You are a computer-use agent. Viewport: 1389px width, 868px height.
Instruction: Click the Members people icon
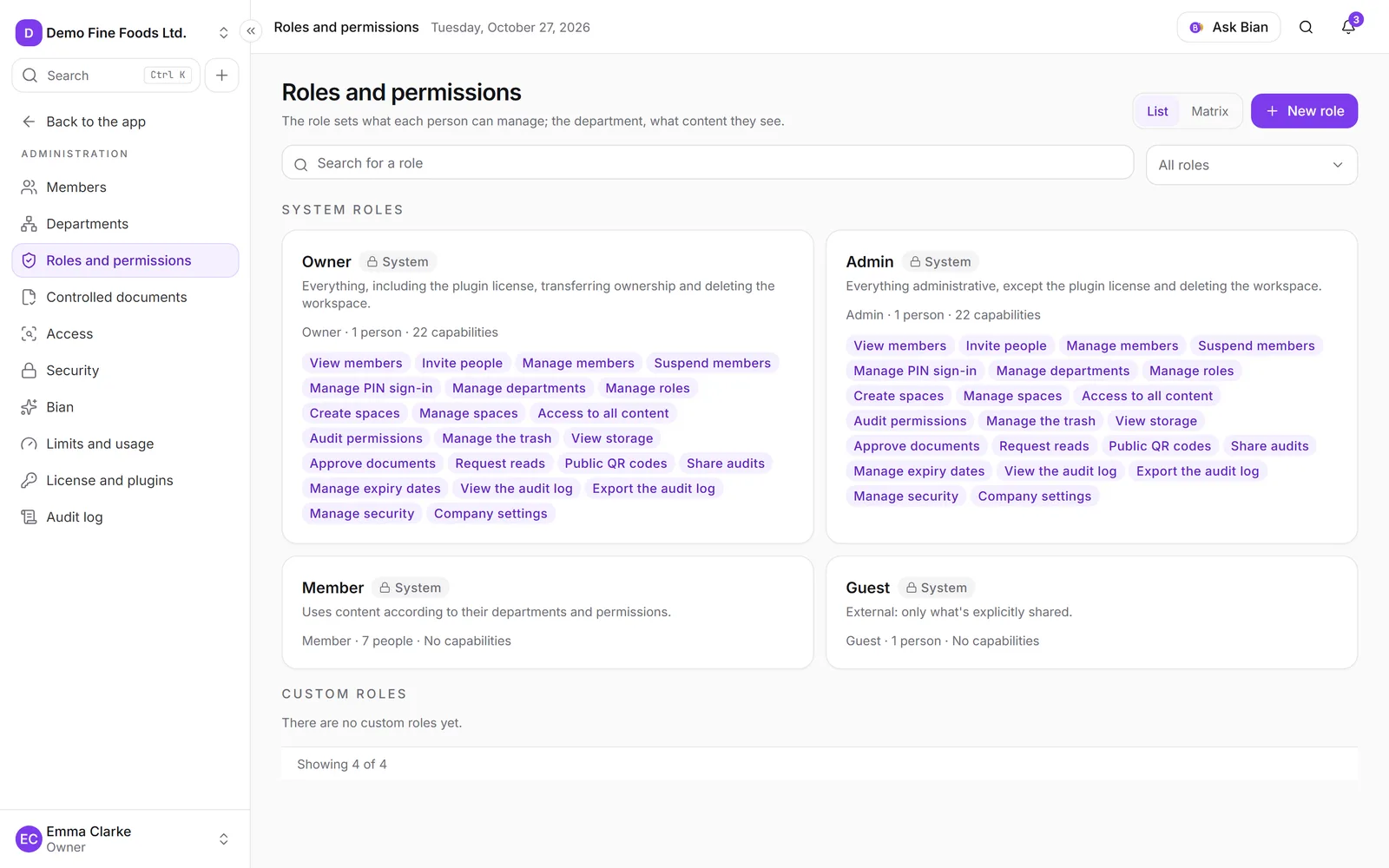30,187
